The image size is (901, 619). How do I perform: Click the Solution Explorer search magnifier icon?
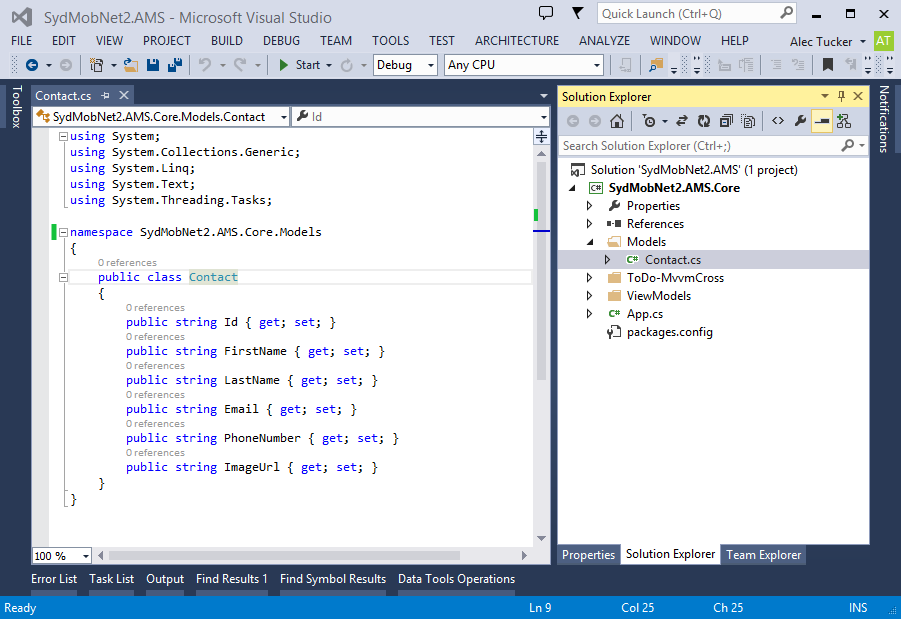pyautogui.click(x=848, y=146)
